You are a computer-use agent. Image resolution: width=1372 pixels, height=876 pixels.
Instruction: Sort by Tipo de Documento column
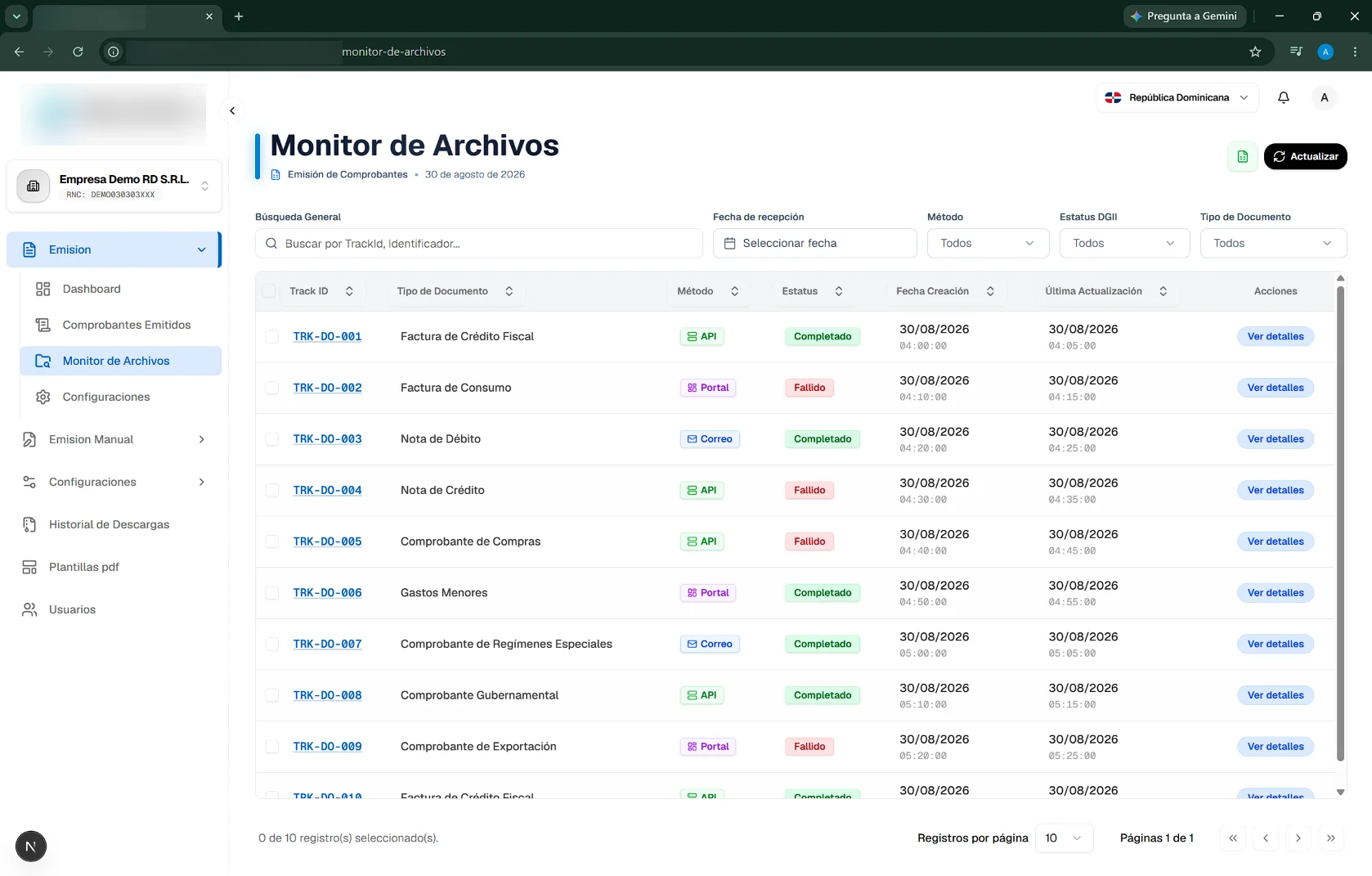pyautogui.click(x=509, y=291)
